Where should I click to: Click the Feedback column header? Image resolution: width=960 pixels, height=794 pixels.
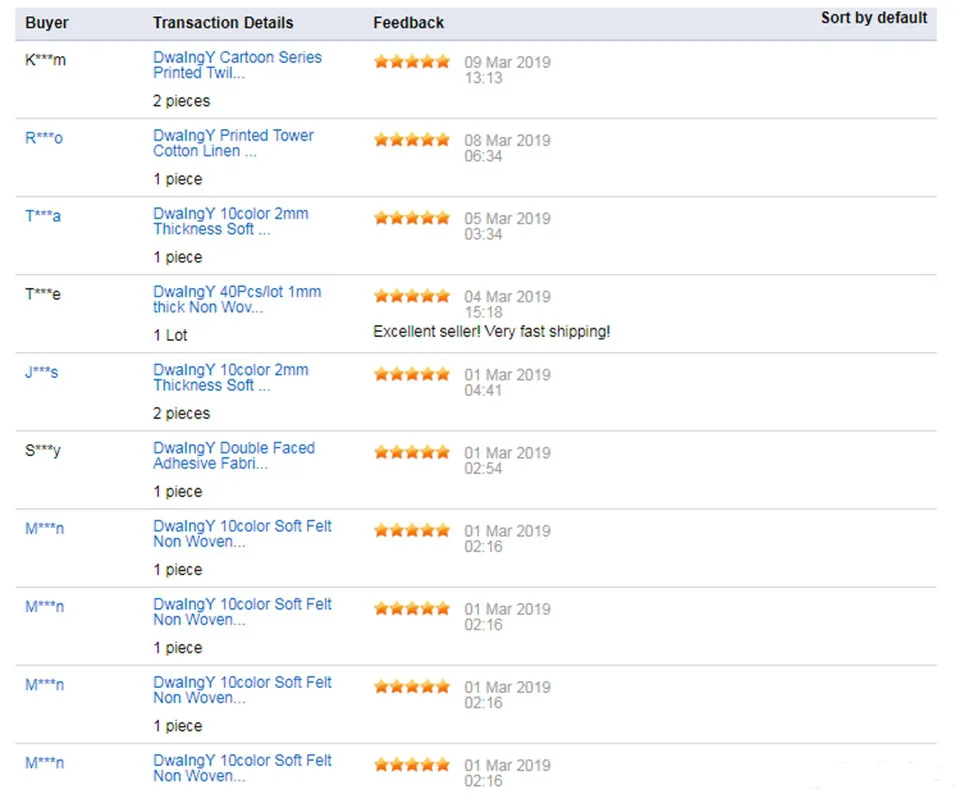[x=408, y=23]
